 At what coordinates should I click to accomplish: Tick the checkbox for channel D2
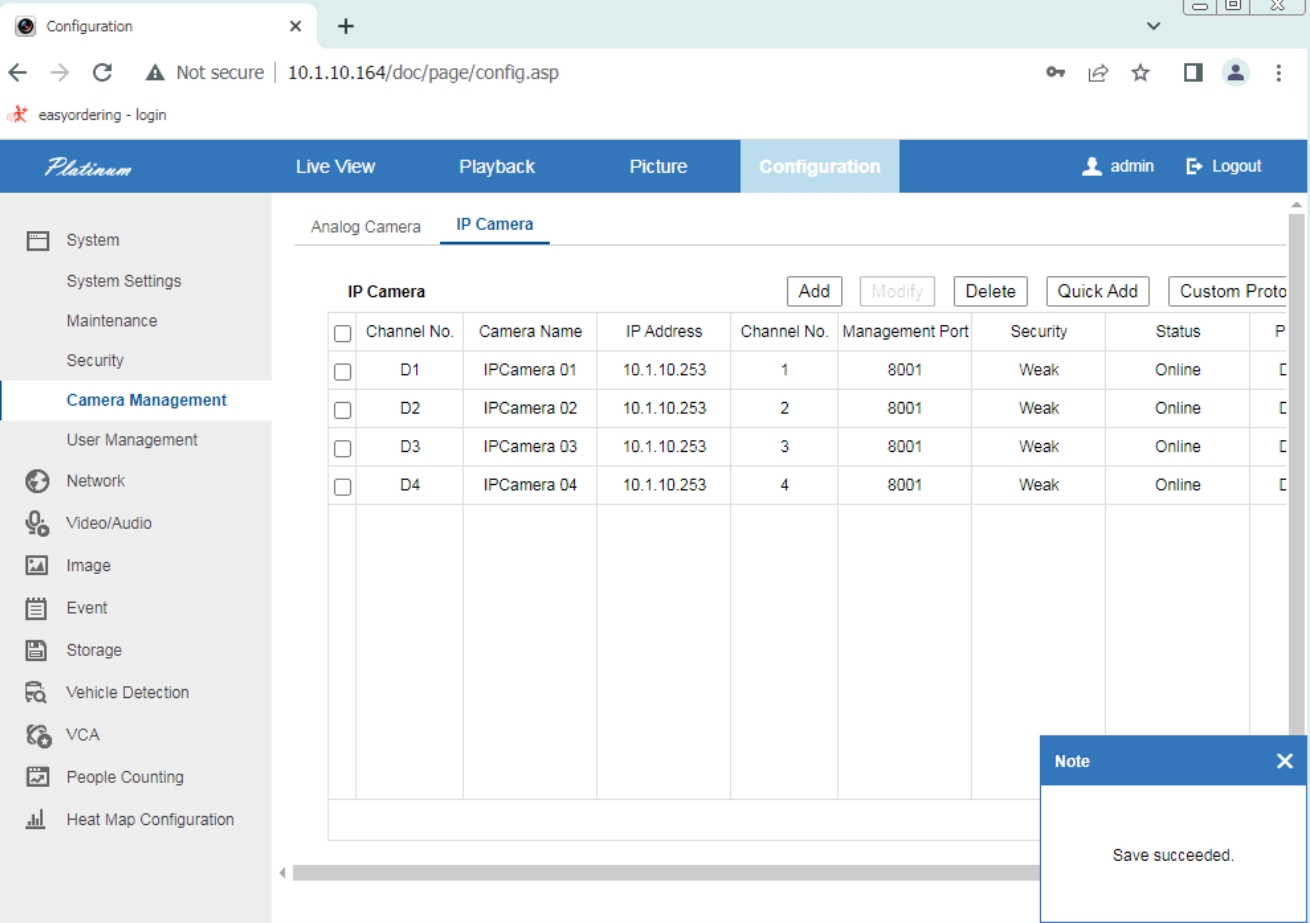click(x=342, y=410)
